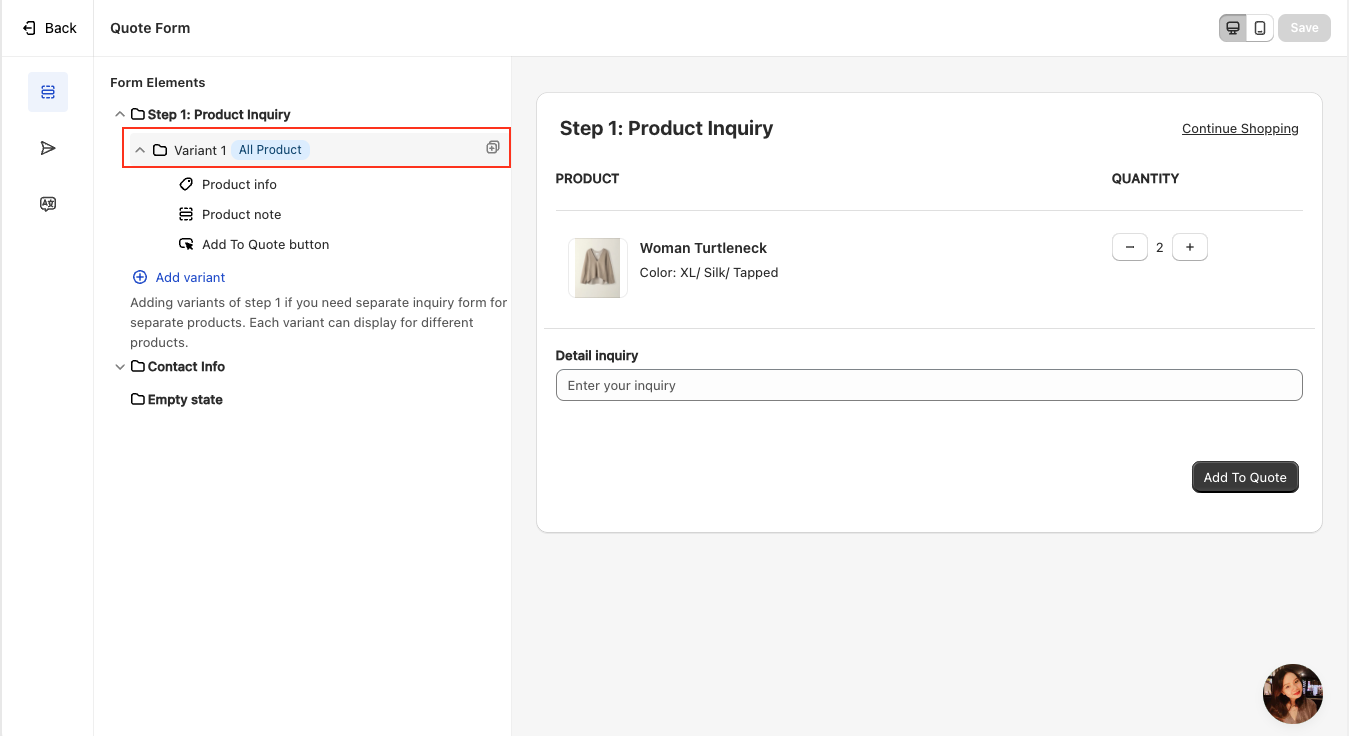Collapse the Variant 1 tree node
Viewport: 1349px width, 736px height.
pos(140,150)
